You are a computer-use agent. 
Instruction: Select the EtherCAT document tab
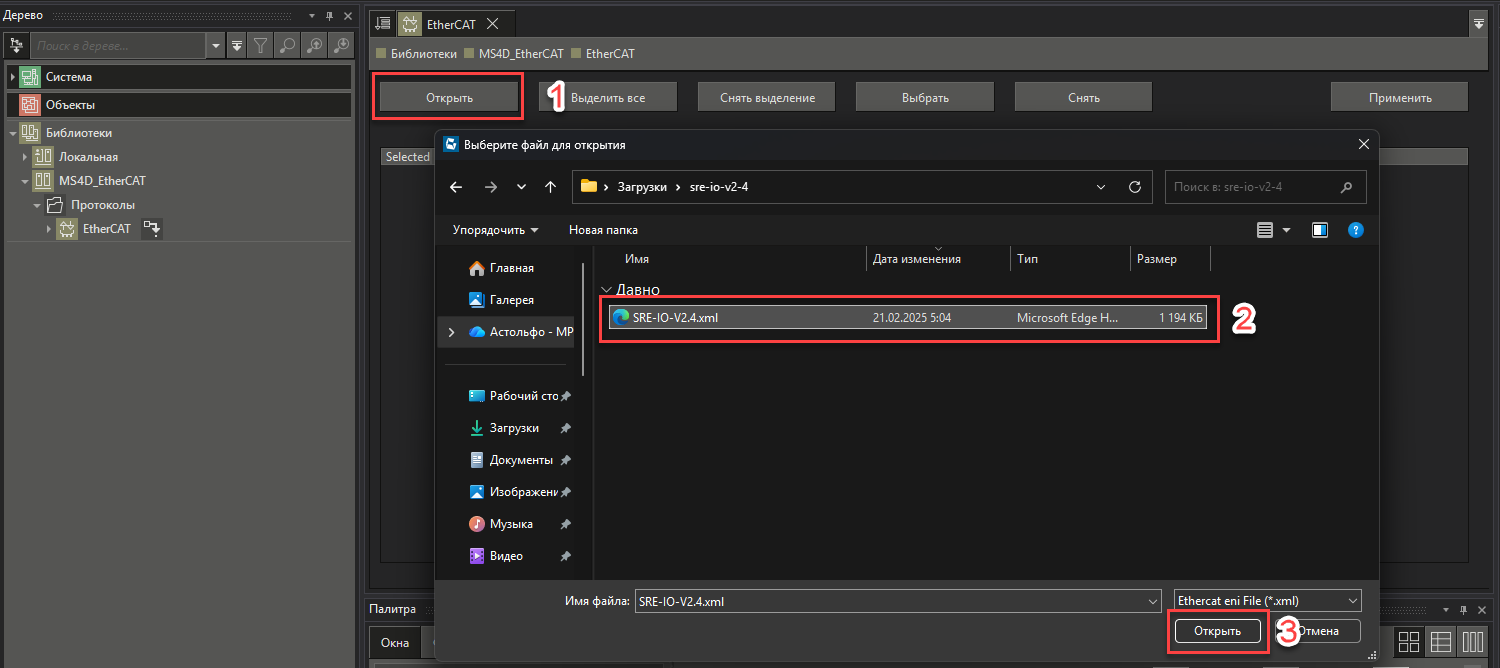(450, 24)
